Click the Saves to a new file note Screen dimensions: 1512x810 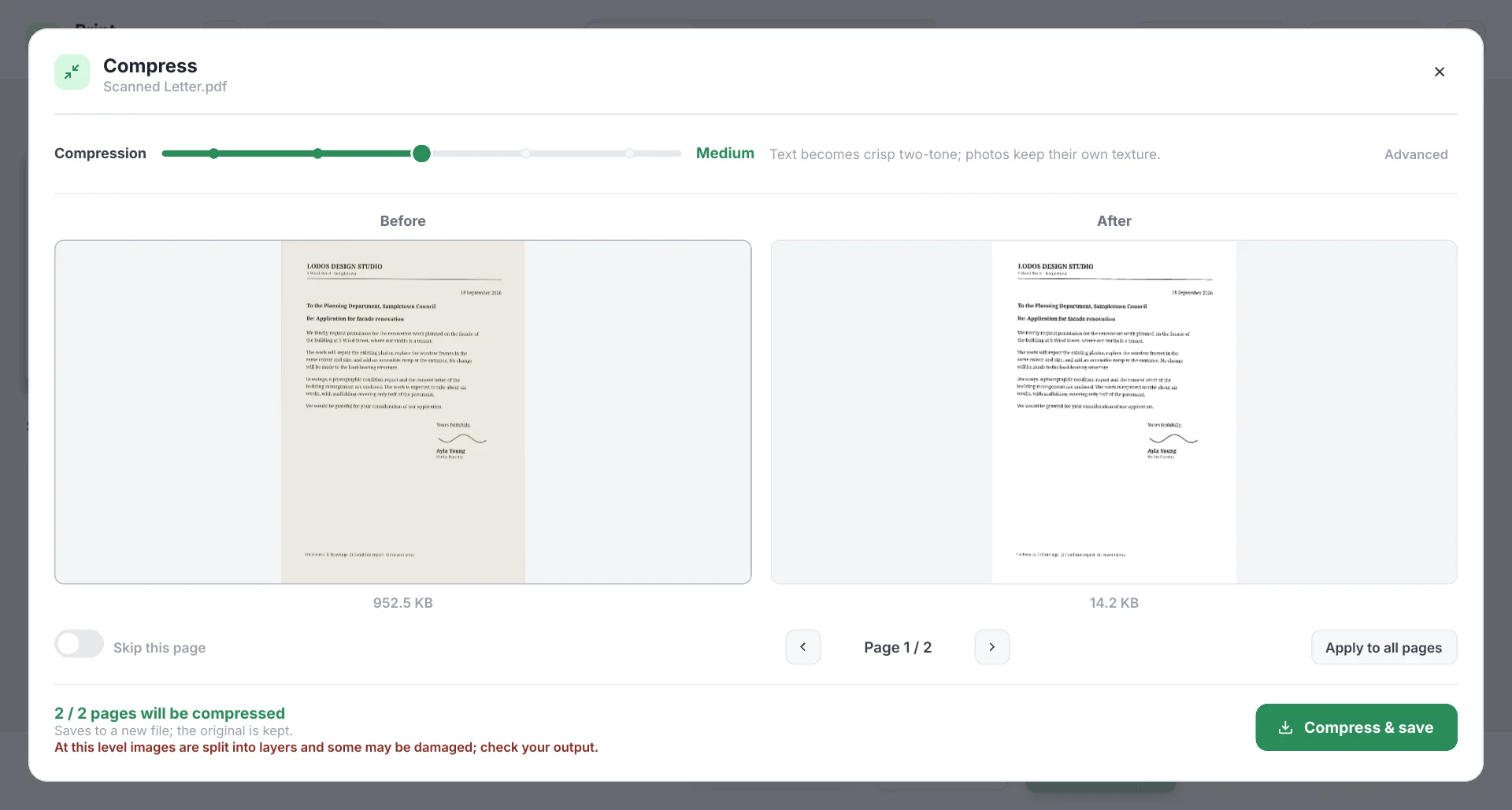click(x=173, y=730)
